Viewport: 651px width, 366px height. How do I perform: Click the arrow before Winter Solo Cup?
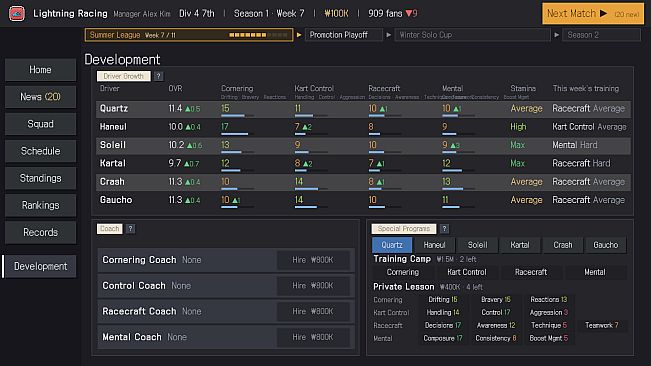(x=389, y=35)
